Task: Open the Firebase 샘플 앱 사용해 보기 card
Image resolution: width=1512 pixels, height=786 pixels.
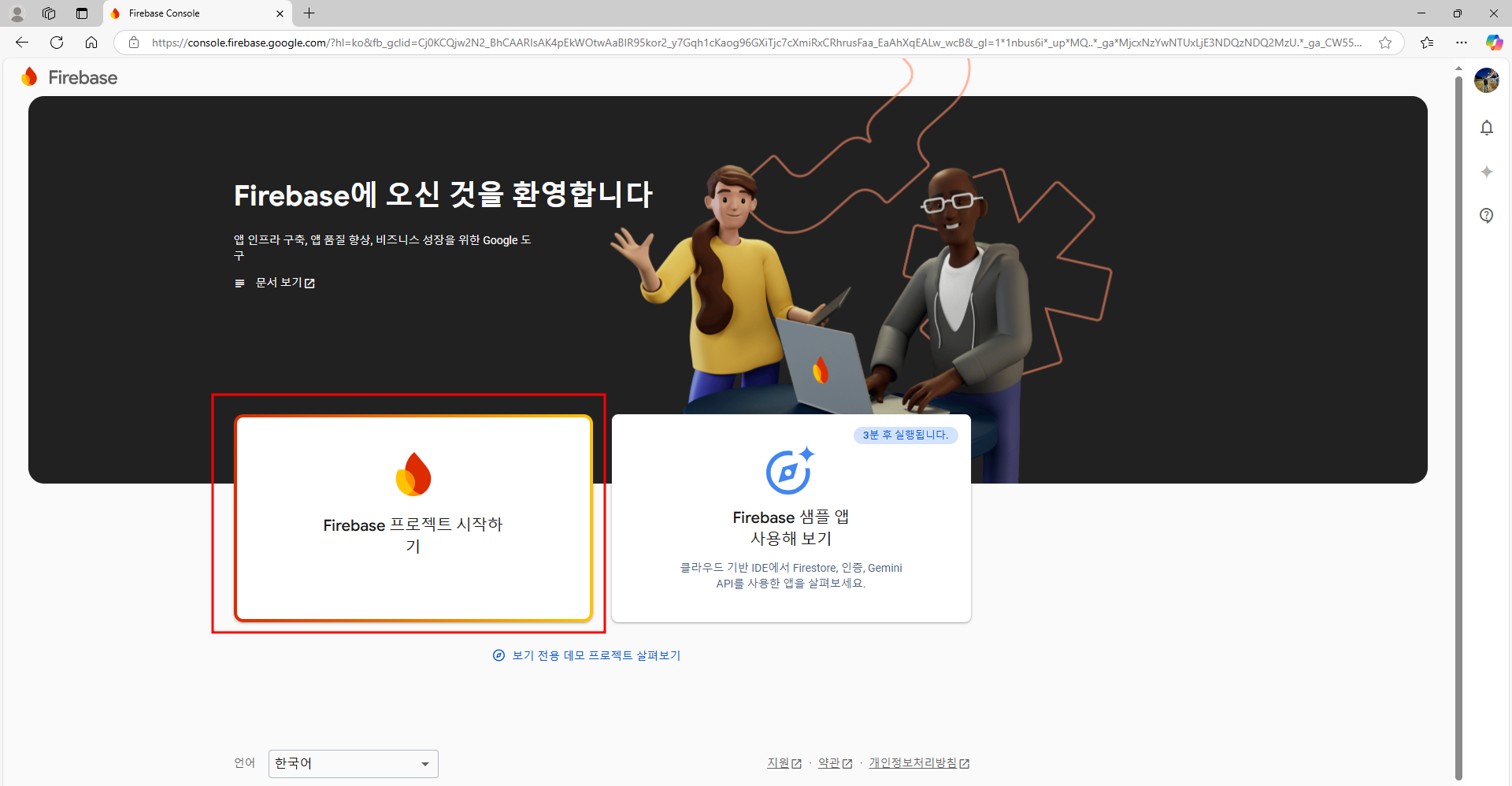Action: [x=791, y=518]
